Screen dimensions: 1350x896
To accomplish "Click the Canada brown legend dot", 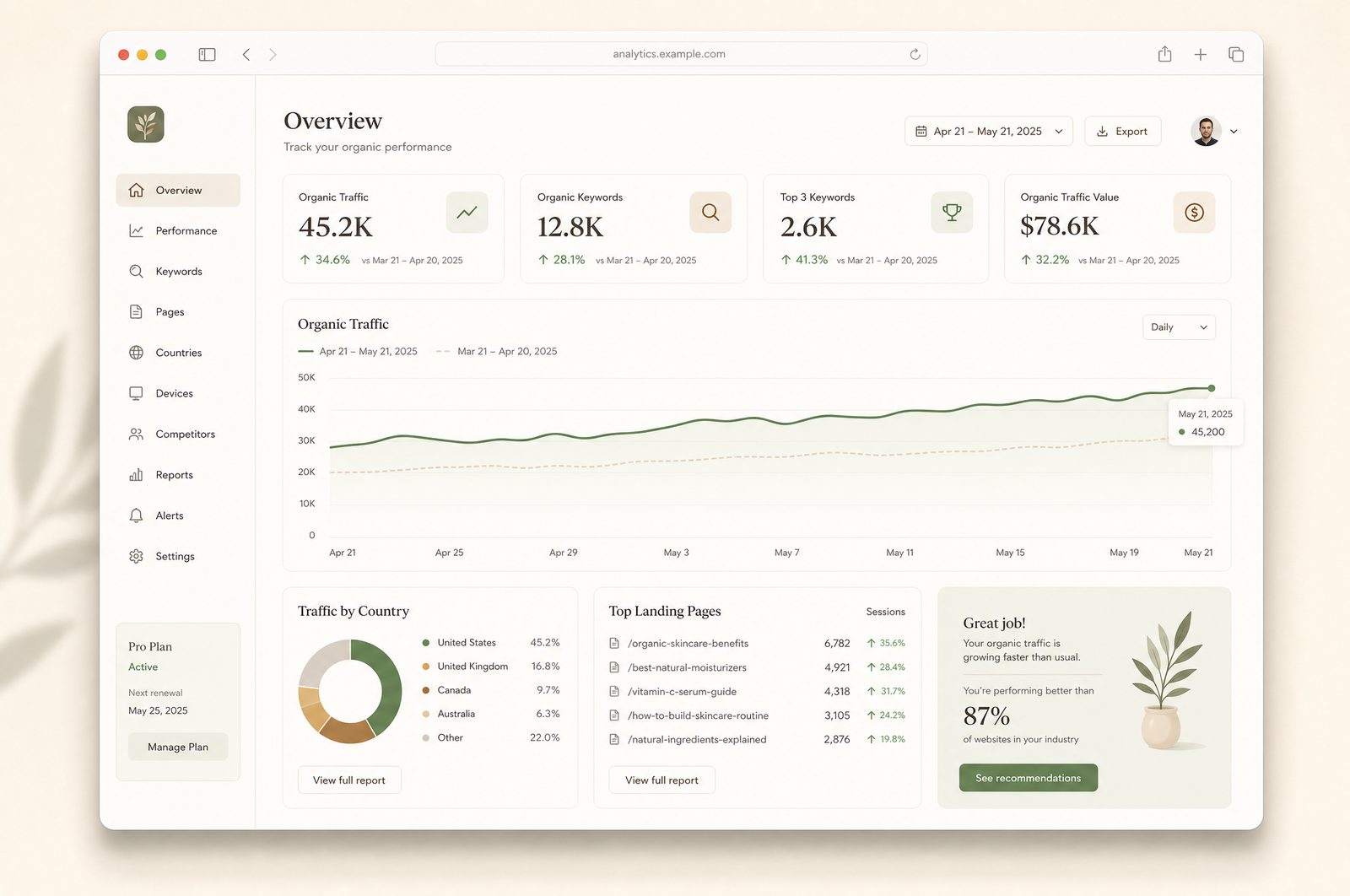I will coord(426,690).
